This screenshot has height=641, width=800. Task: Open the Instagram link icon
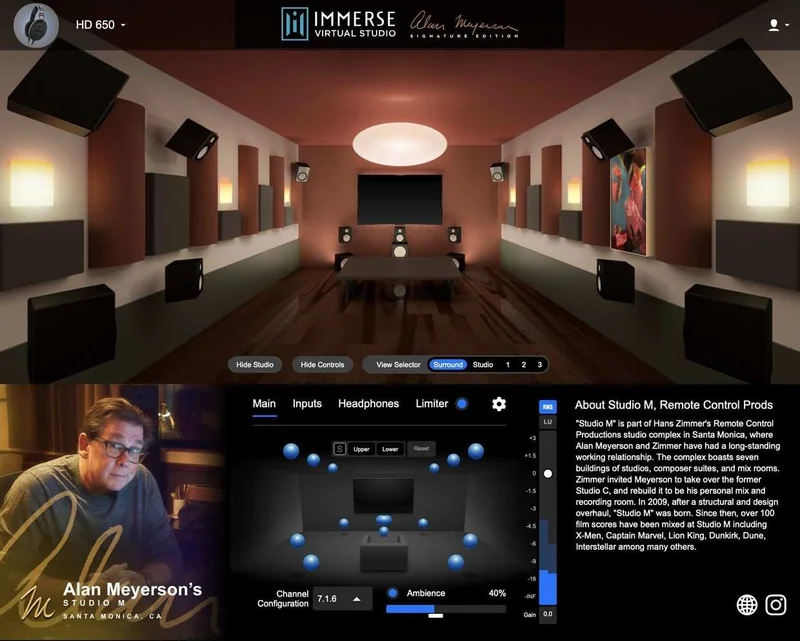pyautogui.click(x=776, y=605)
